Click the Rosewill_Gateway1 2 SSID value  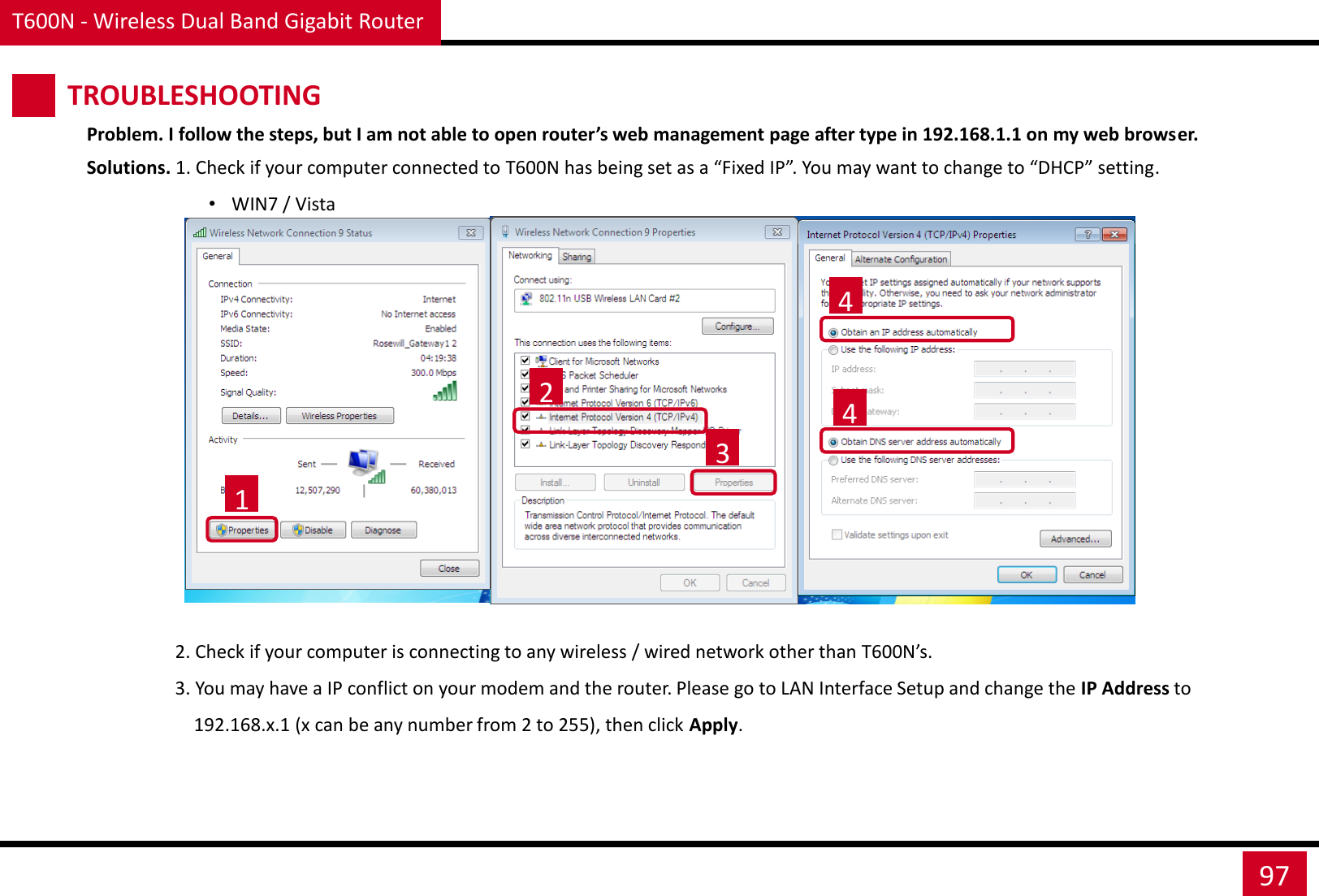point(414,344)
